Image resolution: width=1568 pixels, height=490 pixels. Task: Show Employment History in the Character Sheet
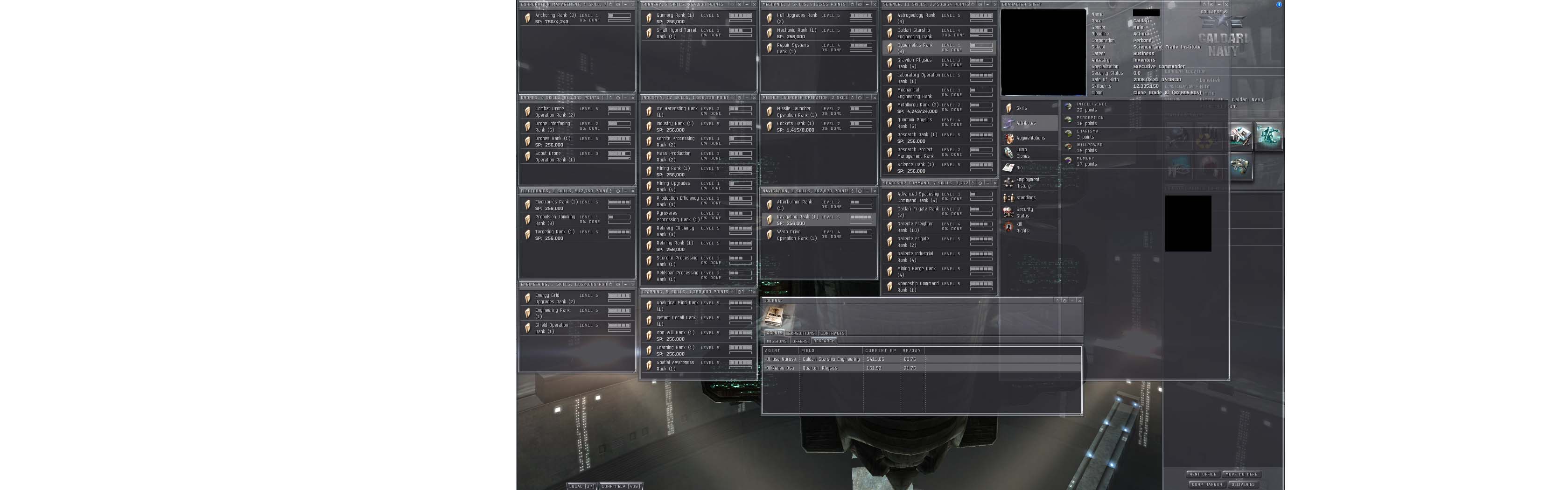pos(1030,182)
